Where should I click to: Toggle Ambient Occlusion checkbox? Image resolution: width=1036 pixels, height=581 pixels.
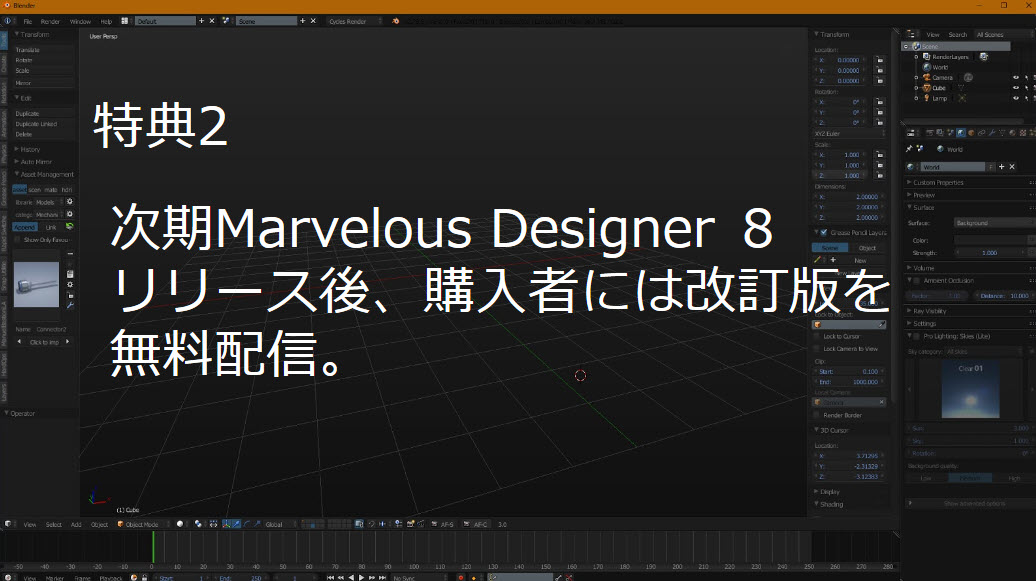pyautogui.click(x=916, y=280)
